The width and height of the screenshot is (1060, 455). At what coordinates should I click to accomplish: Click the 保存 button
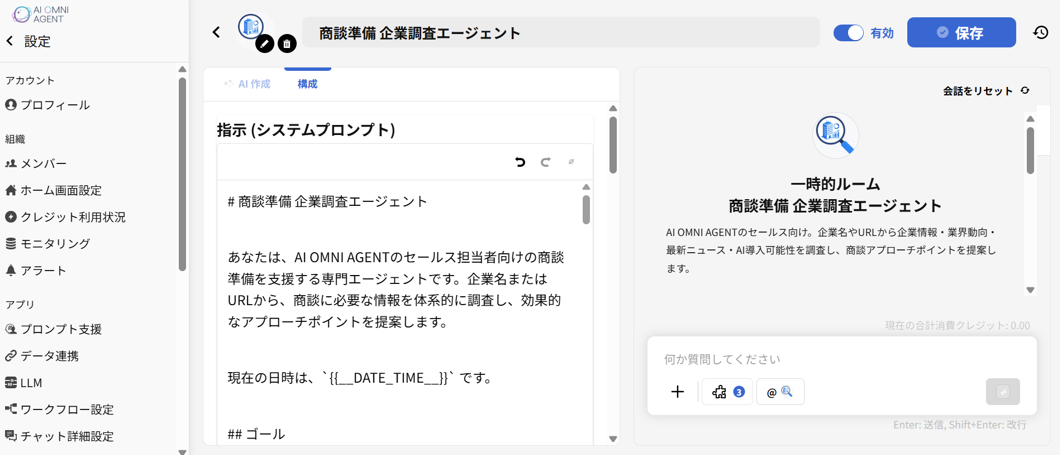tap(961, 32)
